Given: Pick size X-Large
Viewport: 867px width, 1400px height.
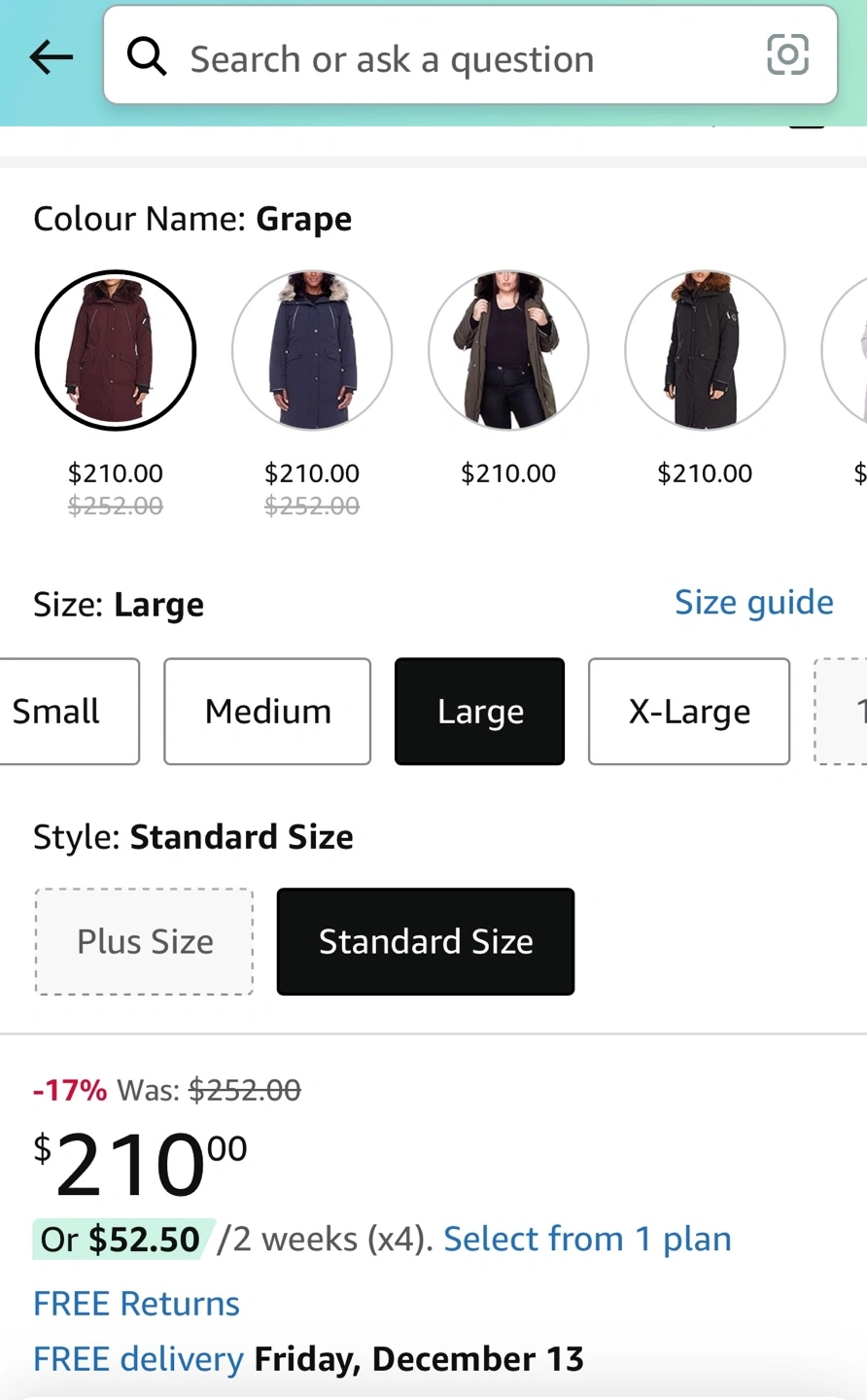Looking at the screenshot, I should click(x=689, y=712).
